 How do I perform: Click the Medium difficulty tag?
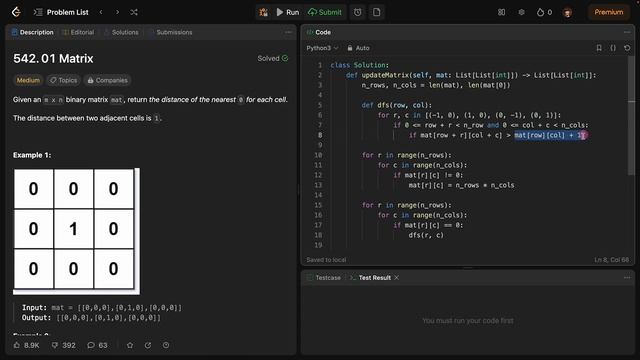pyautogui.click(x=28, y=80)
